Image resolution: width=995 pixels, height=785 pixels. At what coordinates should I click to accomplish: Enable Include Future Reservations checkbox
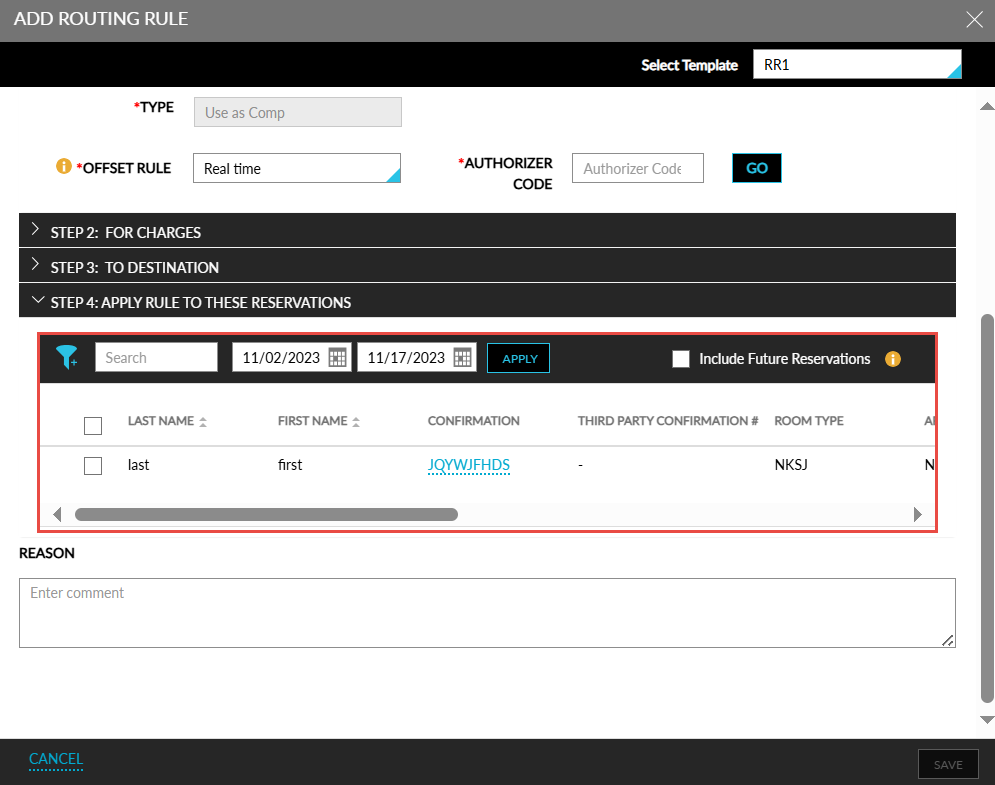pos(681,359)
